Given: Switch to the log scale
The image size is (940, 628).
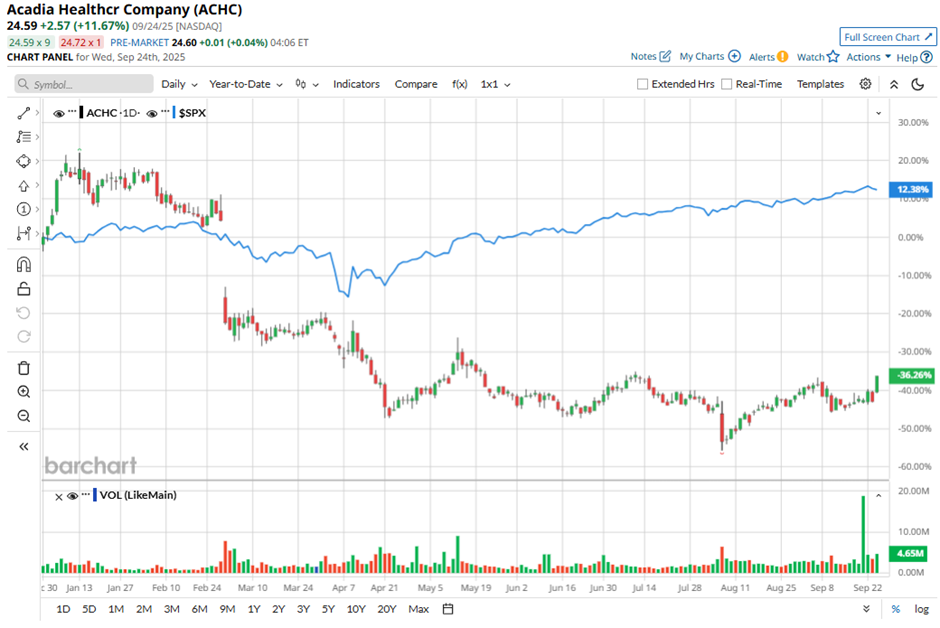Looking at the screenshot, I should coord(921,609).
